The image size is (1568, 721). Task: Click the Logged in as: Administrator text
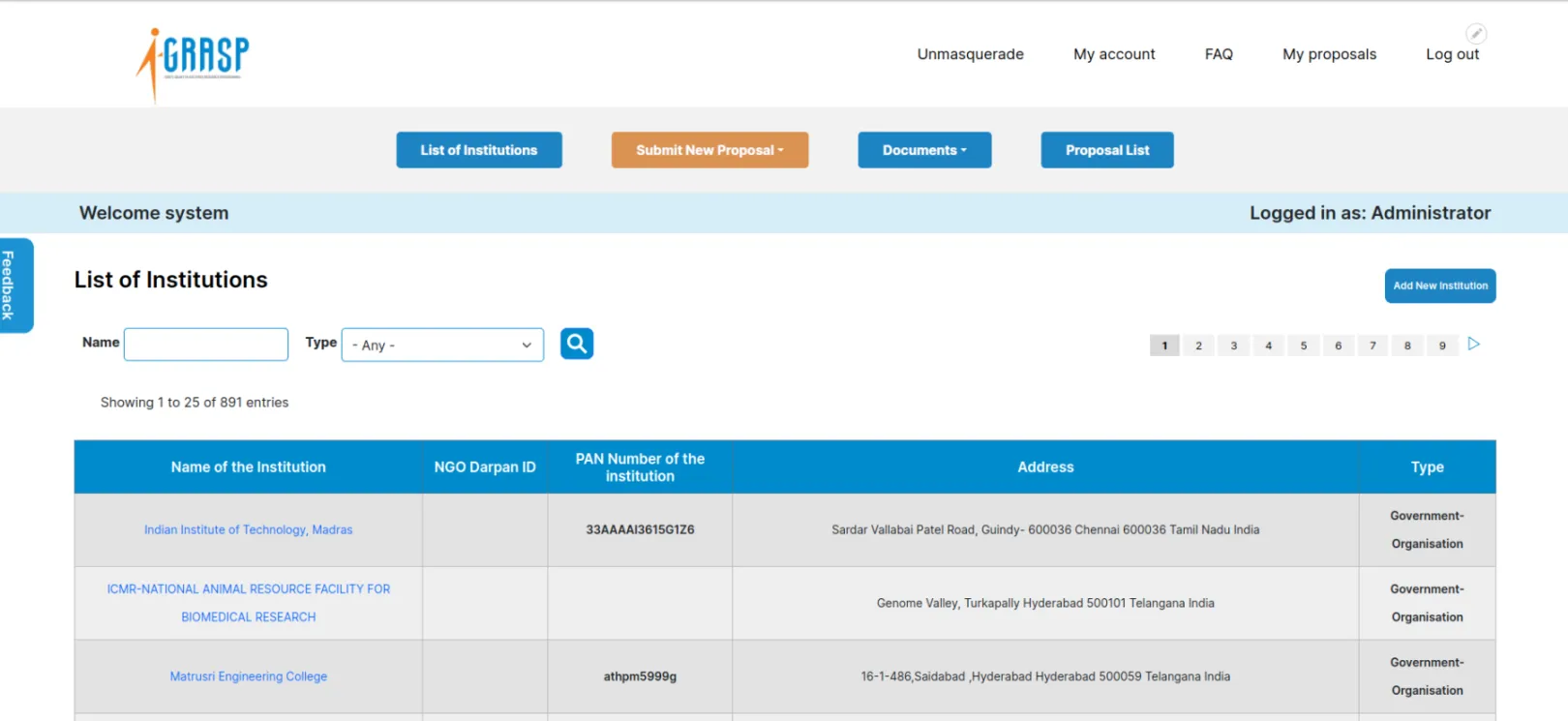point(1370,213)
